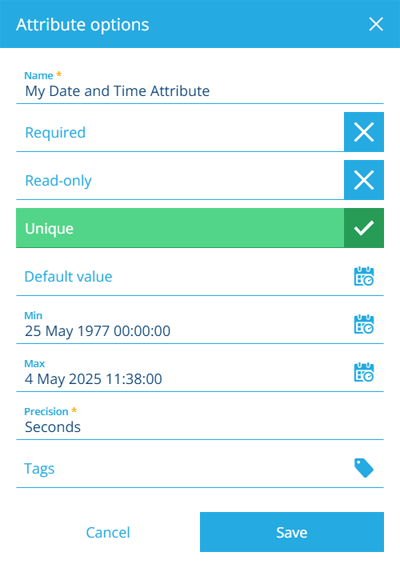The height and width of the screenshot is (568, 400).
Task: Focus the Name field with My Date and Time Attribute
Action: pyautogui.click(x=200, y=87)
